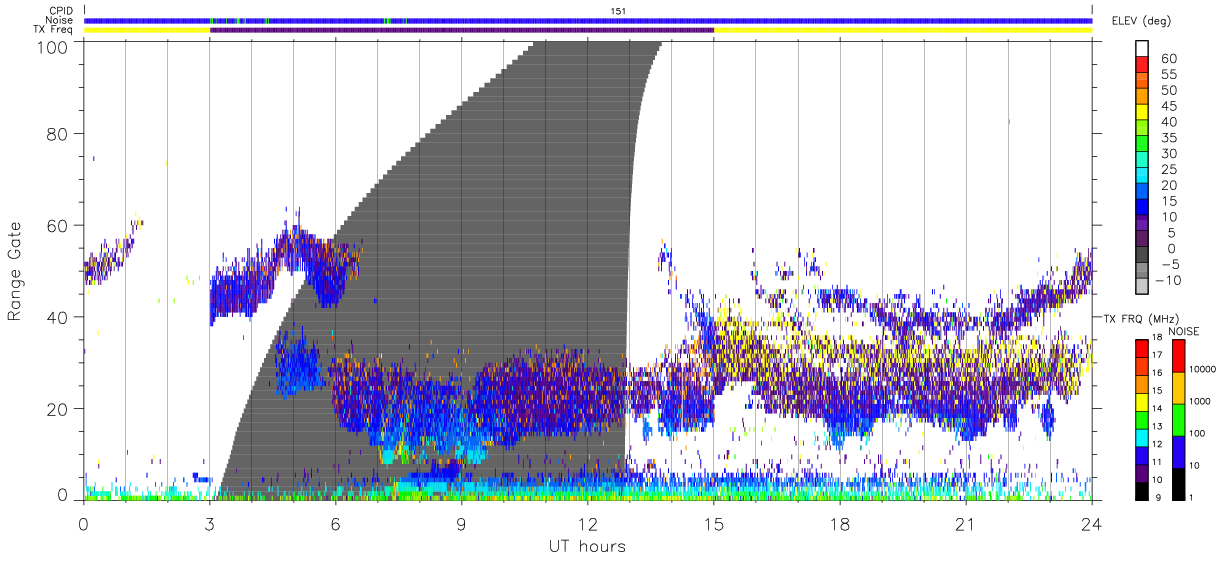Click the 'NOISE' legend title at lower right
This screenshot has width=1228, height=567.
(1186, 331)
